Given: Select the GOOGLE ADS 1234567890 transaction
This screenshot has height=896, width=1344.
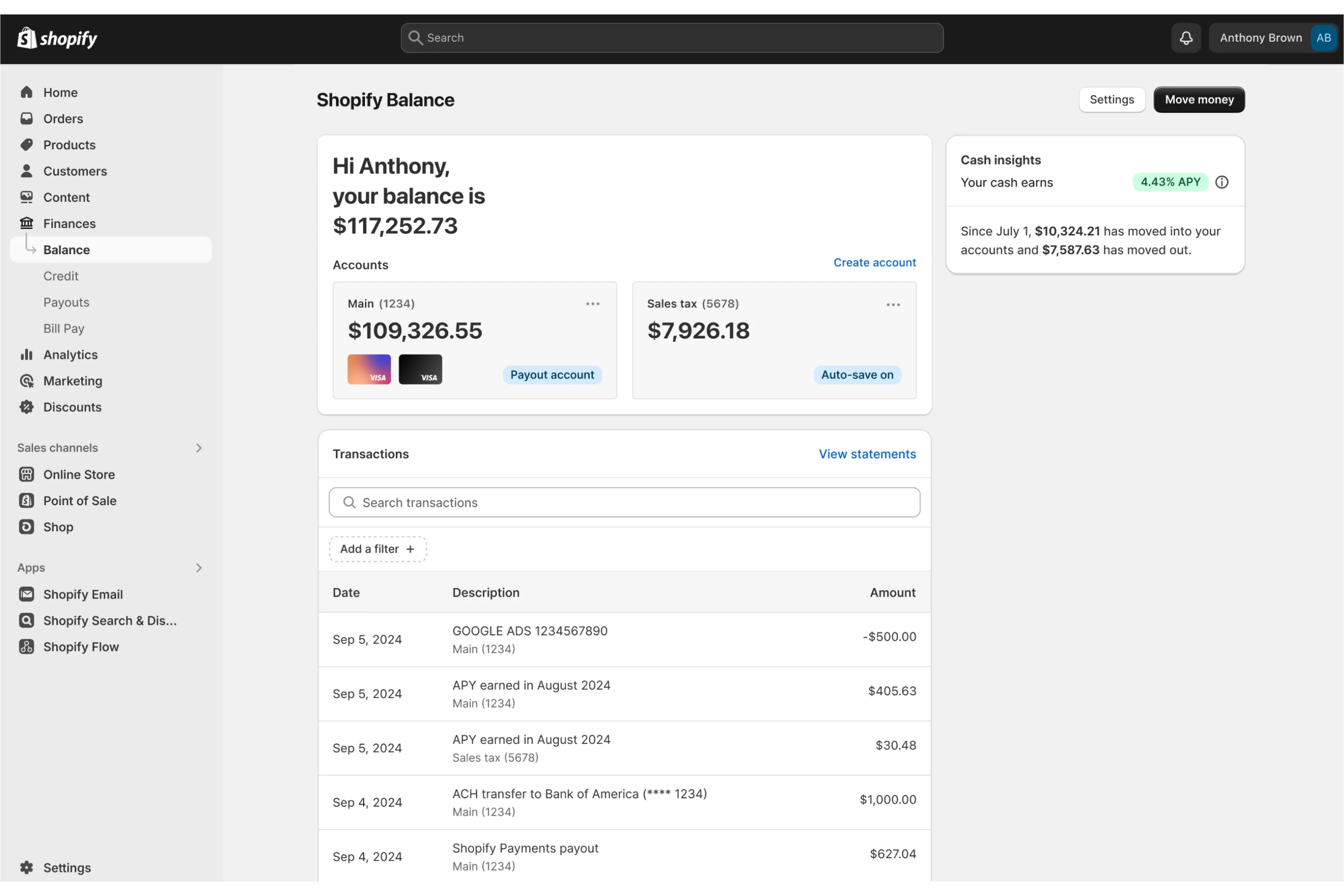Looking at the screenshot, I should pyautogui.click(x=624, y=640).
